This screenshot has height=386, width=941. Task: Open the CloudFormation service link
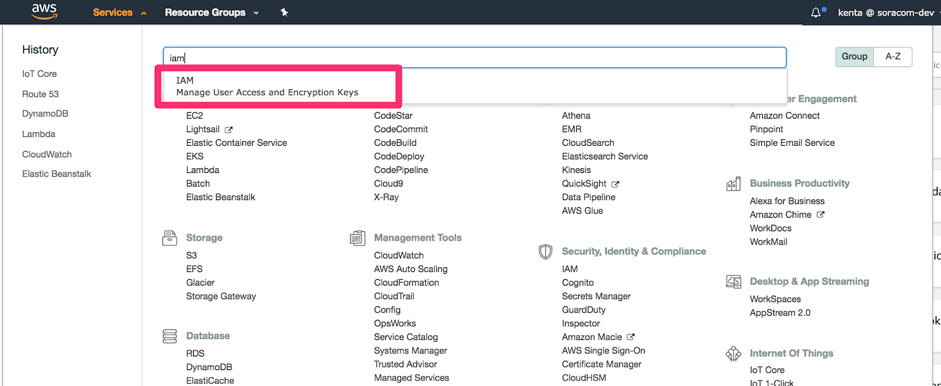click(406, 283)
